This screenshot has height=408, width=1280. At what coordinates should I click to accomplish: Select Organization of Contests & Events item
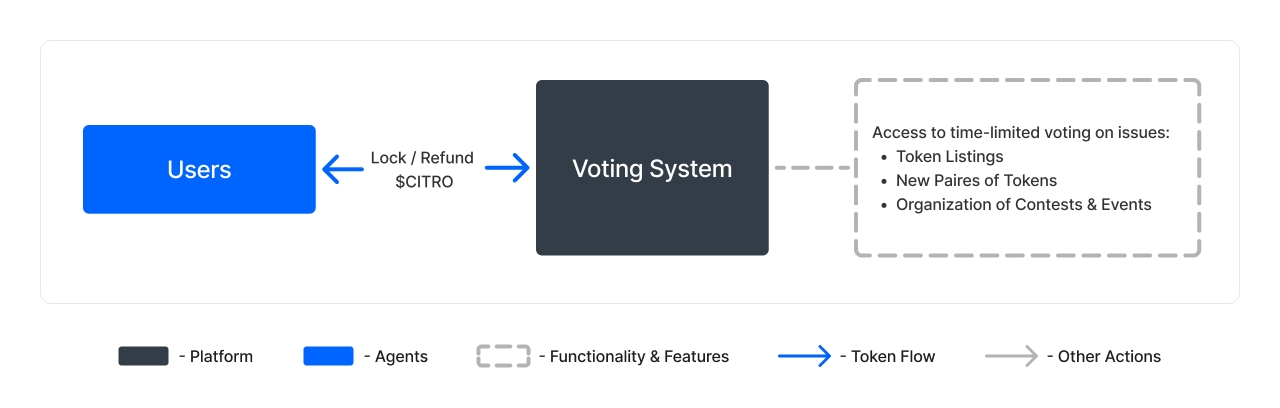(1023, 205)
